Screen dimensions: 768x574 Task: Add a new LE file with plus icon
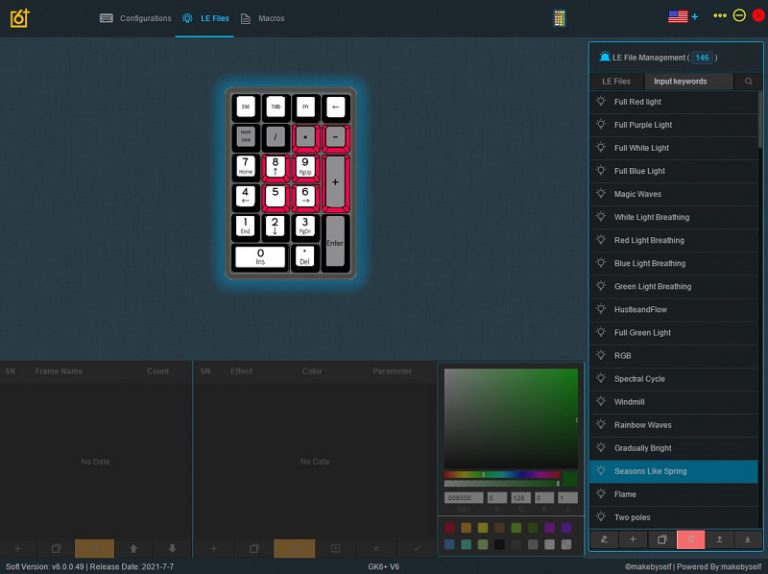[632, 539]
